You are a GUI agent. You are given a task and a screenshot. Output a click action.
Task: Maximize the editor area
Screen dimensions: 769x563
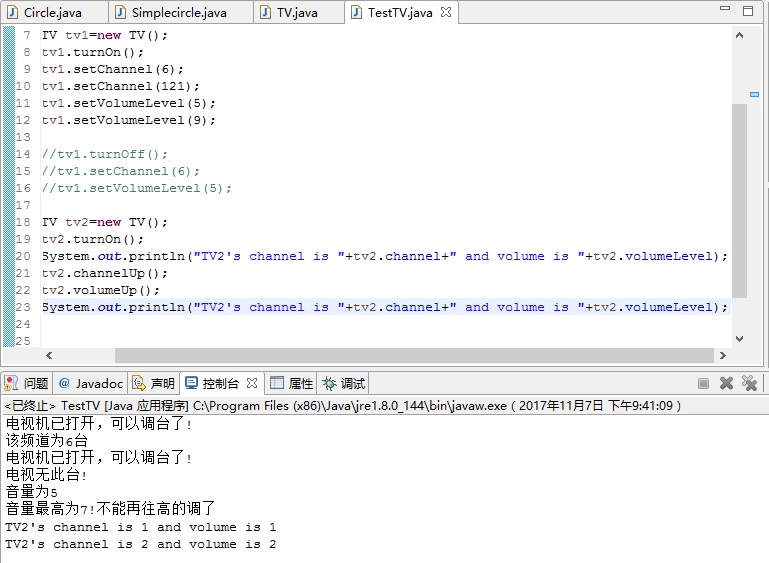(x=748, y=11)
